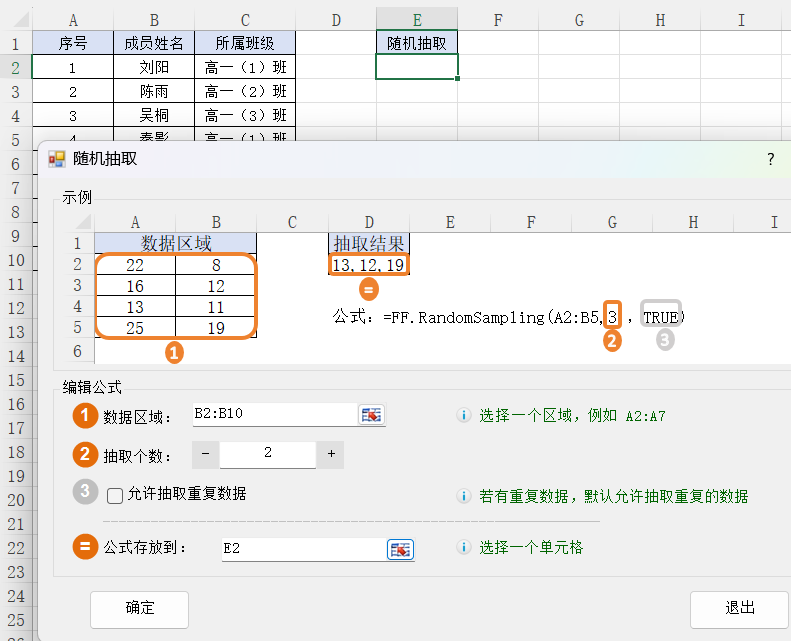791x641 pixels.
Task: Select column E header in spreadsheet
Action: tap(417, 19)
